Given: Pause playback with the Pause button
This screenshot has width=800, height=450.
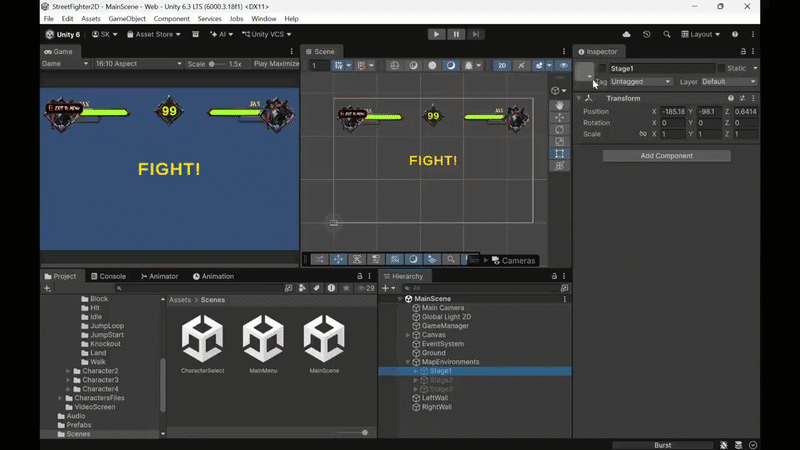Looking at the screenshot, I should tap(456, 34).
